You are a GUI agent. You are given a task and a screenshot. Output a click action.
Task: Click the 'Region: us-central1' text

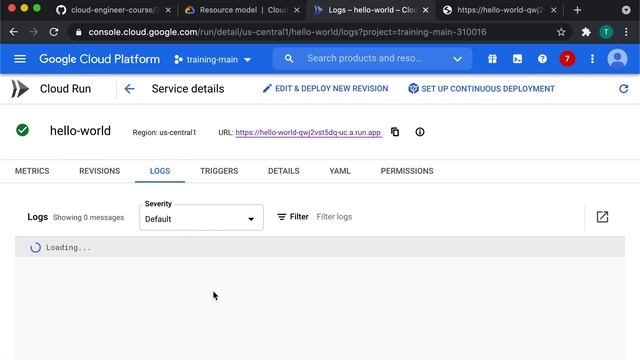[x=164, y=132]
